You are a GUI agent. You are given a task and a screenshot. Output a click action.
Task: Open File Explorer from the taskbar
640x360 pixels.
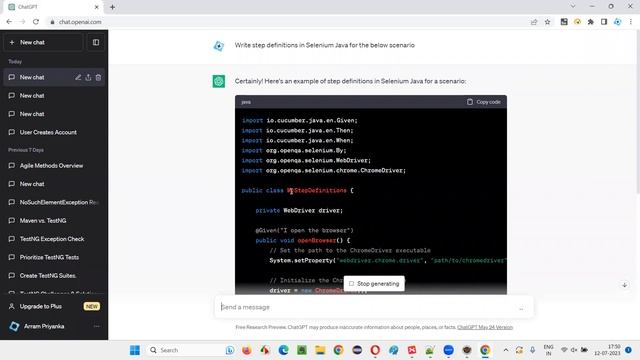point(320,350)
